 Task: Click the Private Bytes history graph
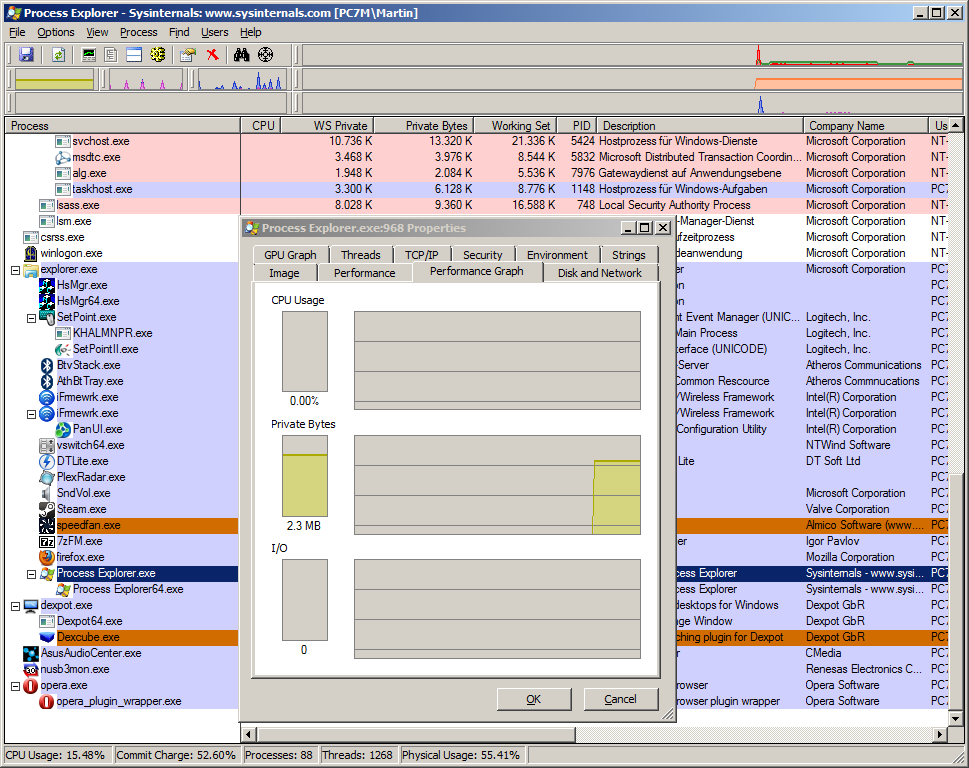tap(497, 485)
